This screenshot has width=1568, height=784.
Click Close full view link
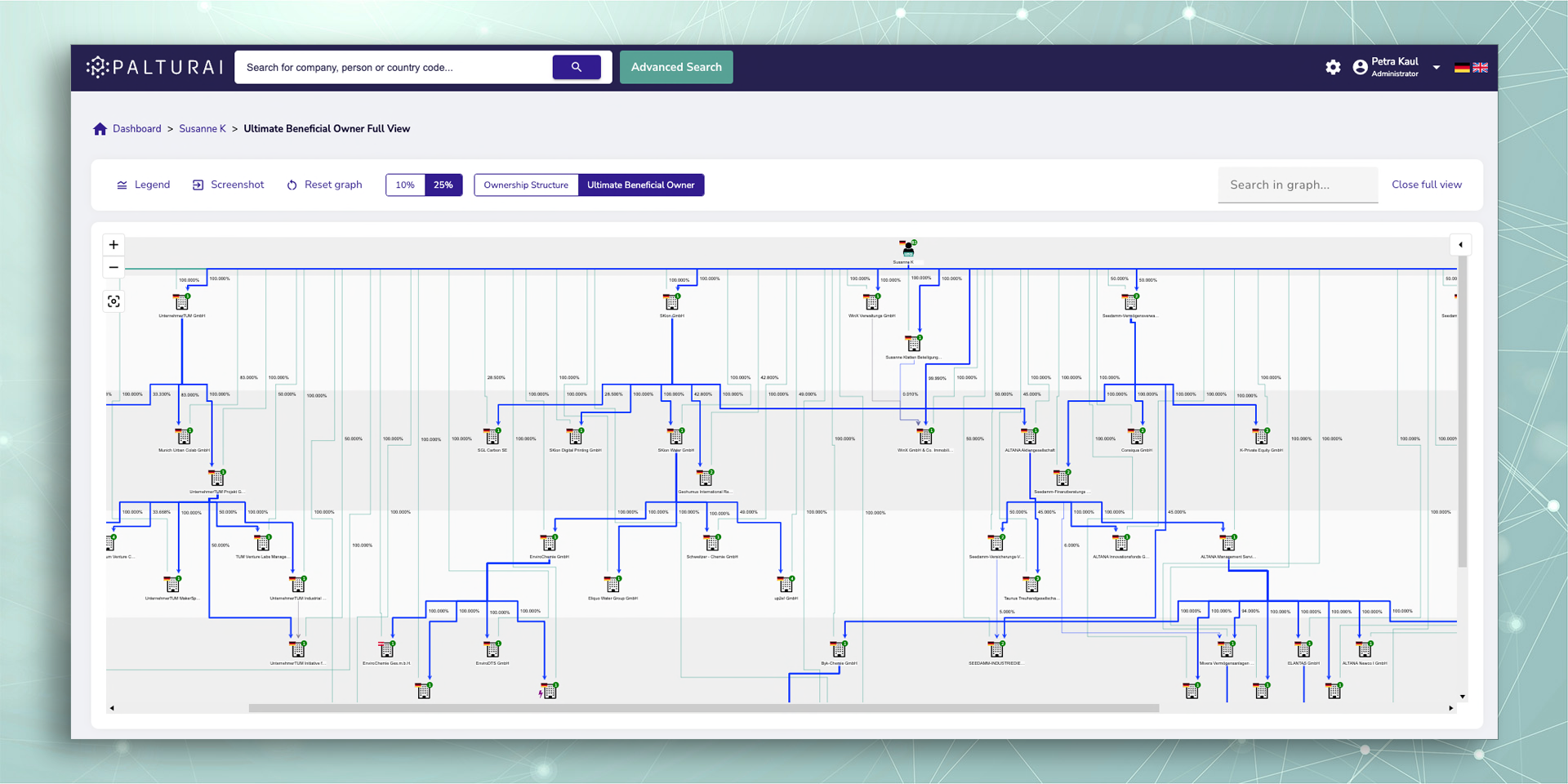(x=1427, y=185)
